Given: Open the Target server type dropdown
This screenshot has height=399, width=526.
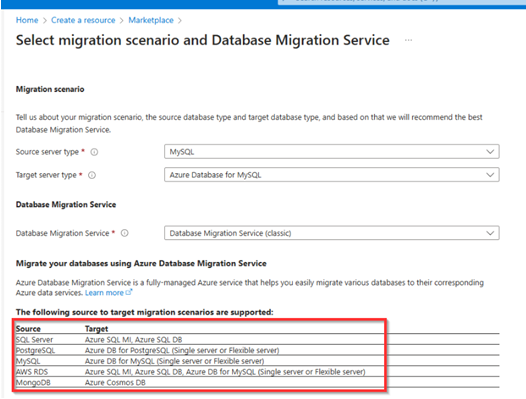Looking at the screenshot, I should tap(331, 175).
